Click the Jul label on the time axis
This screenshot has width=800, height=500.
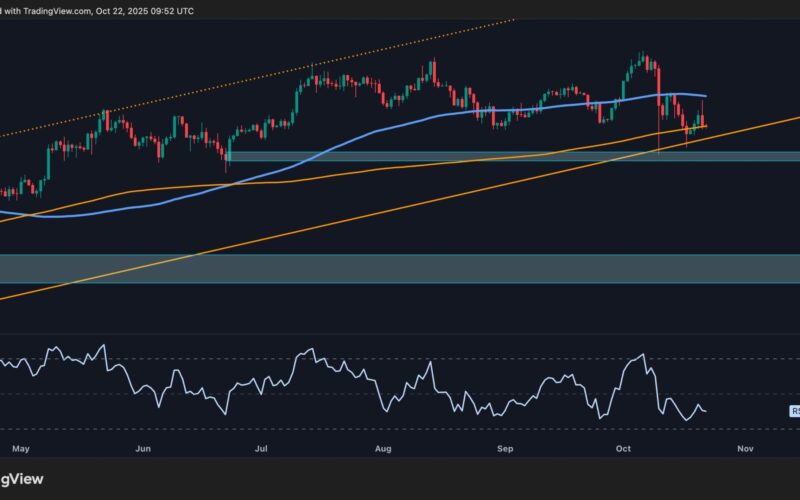click(x=263, y=450)
